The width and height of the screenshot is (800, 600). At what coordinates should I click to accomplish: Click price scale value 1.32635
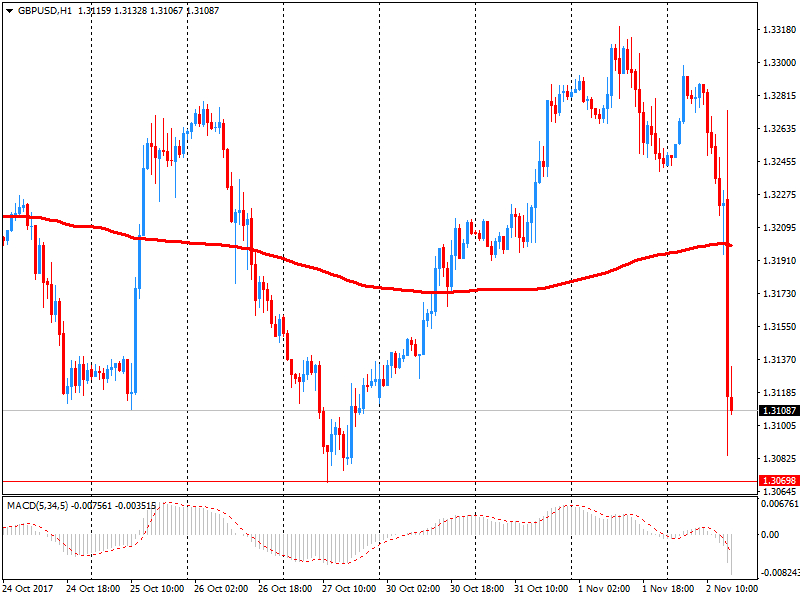(x=779, y=129)
